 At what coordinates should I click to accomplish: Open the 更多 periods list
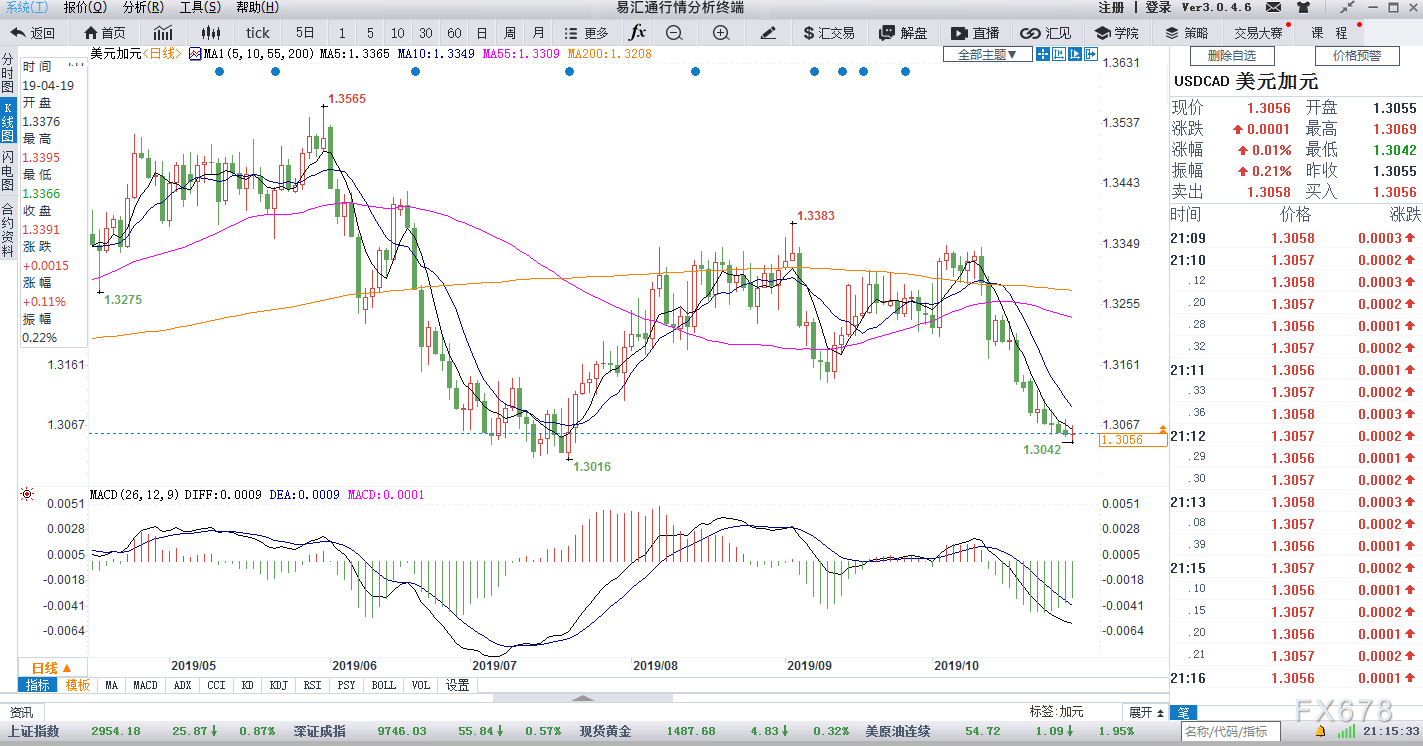(586, 33)
